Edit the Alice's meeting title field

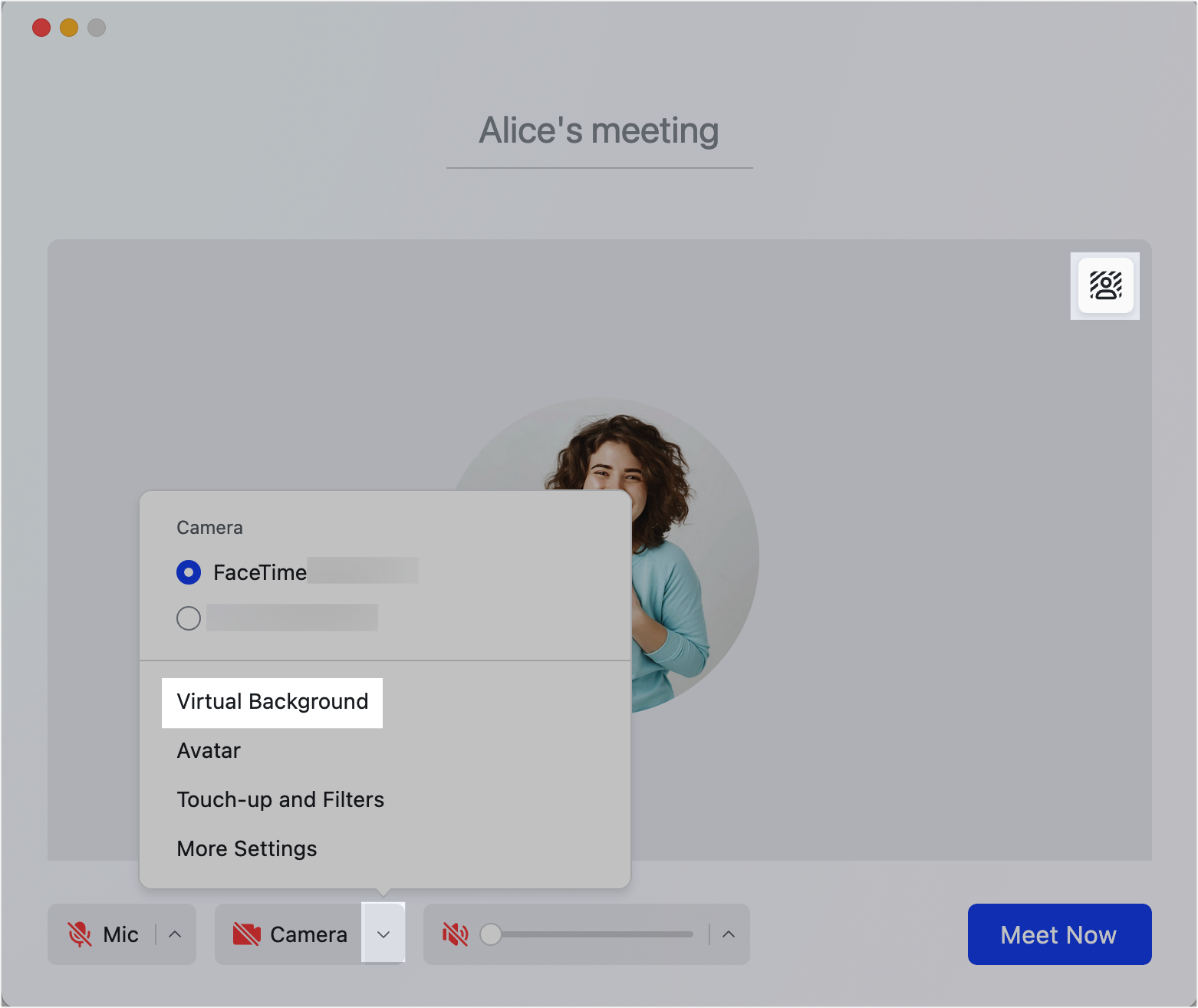(x=599, y=131)
